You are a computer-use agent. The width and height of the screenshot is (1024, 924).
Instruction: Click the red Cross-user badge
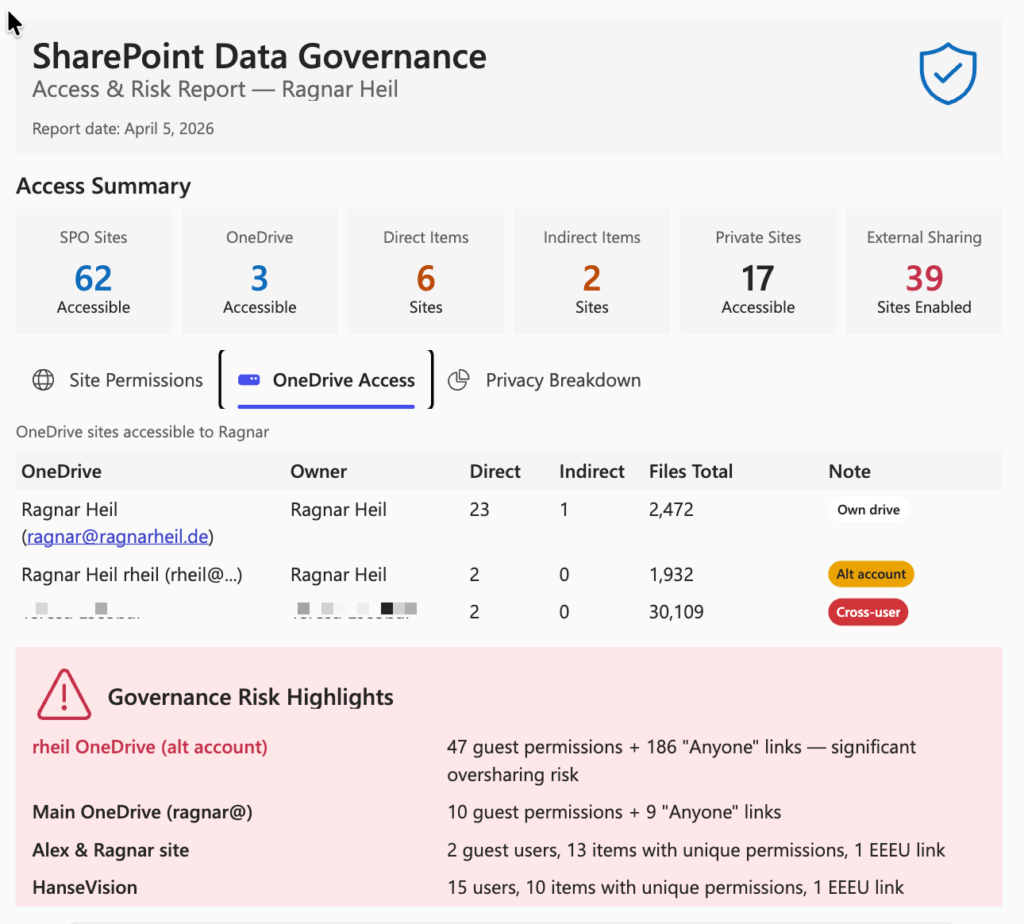point(867,612)
